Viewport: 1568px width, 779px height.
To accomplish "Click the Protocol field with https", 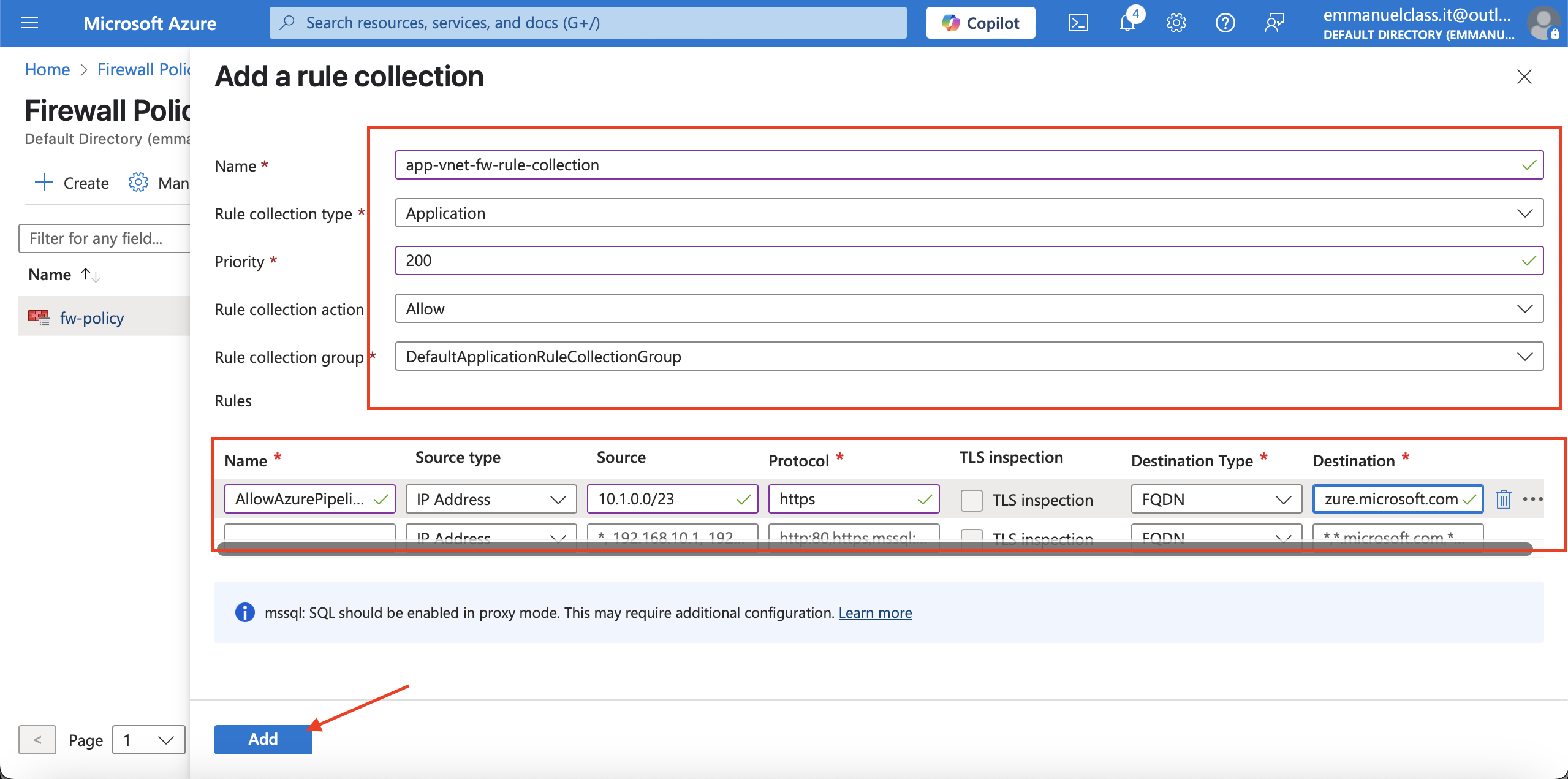I will pos(854,499).
